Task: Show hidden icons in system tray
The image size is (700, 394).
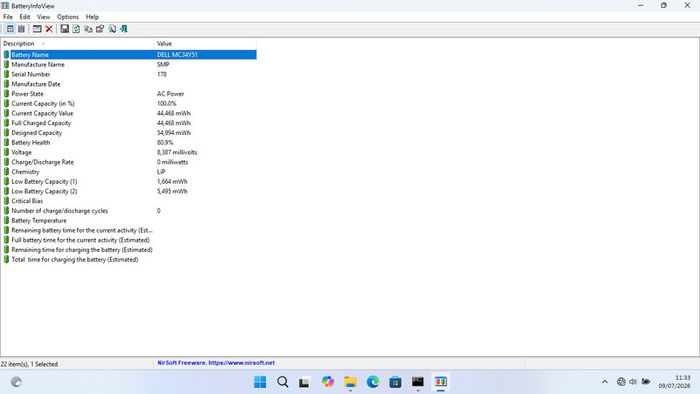Action: (x=604, y=382)
